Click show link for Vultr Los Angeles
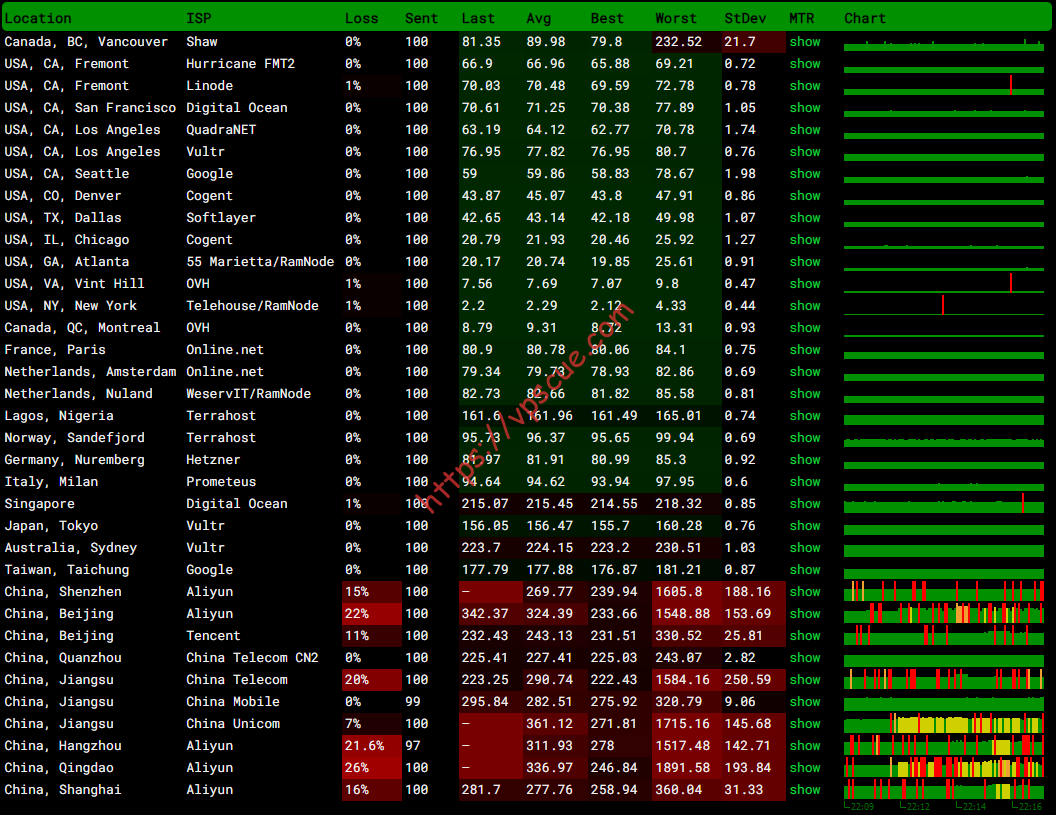Image resolution: width=1056 pixels, height=815 pixels. 805,152
